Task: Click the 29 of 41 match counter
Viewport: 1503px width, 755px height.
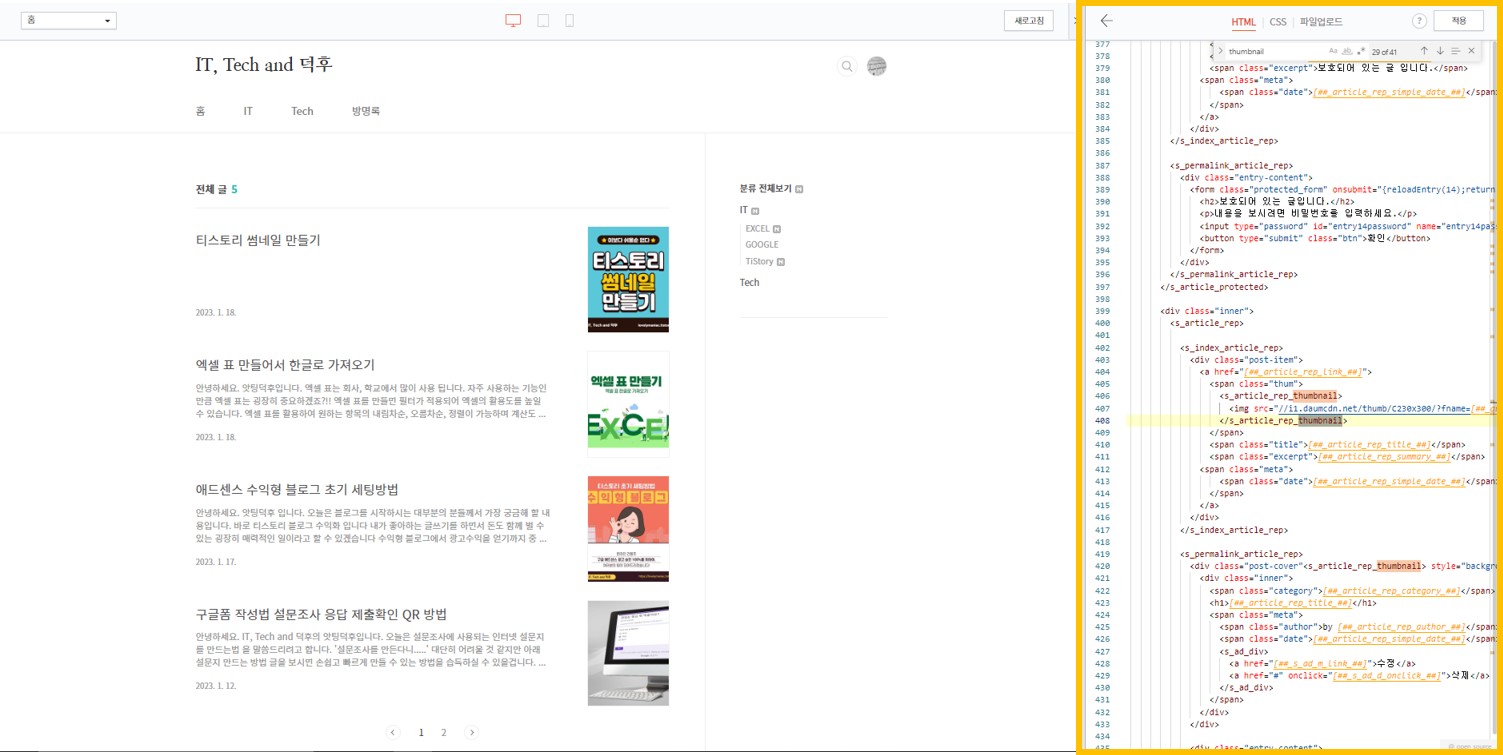Action: (1386, 51)
